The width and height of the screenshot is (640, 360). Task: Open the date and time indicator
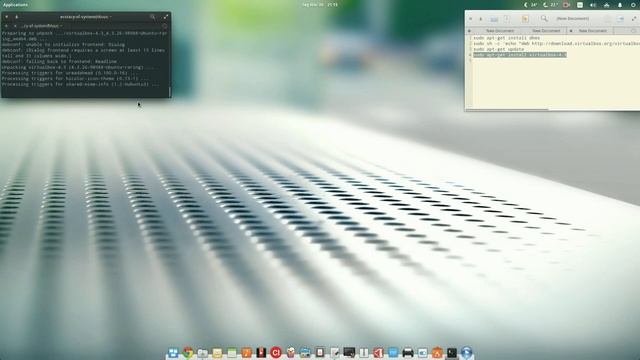(x=320, y=4)
